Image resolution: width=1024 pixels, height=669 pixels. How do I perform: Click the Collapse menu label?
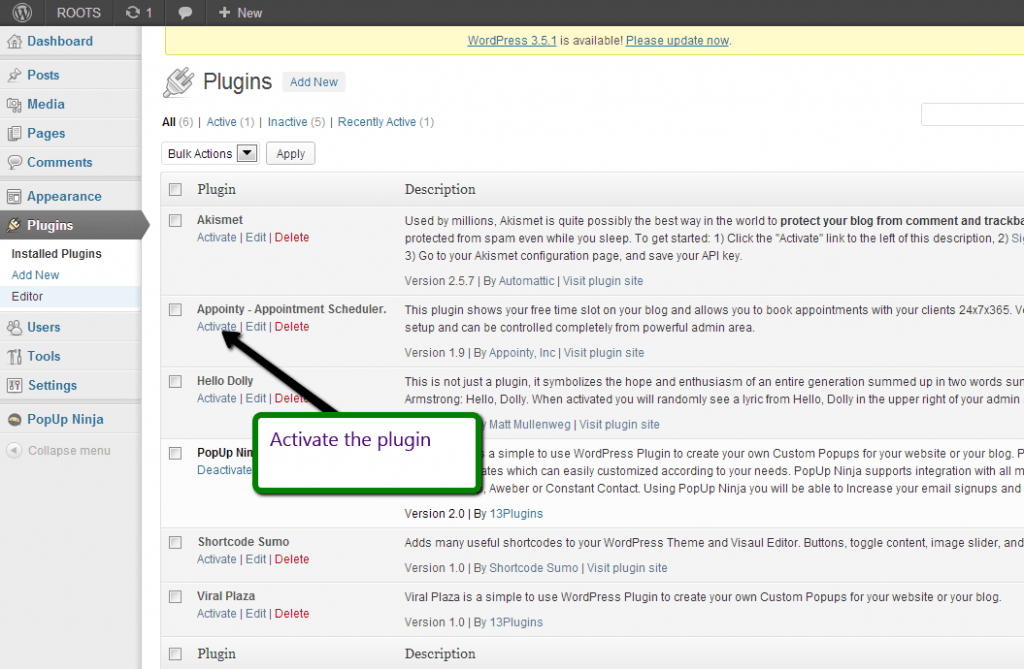click(x=69, y=451)
